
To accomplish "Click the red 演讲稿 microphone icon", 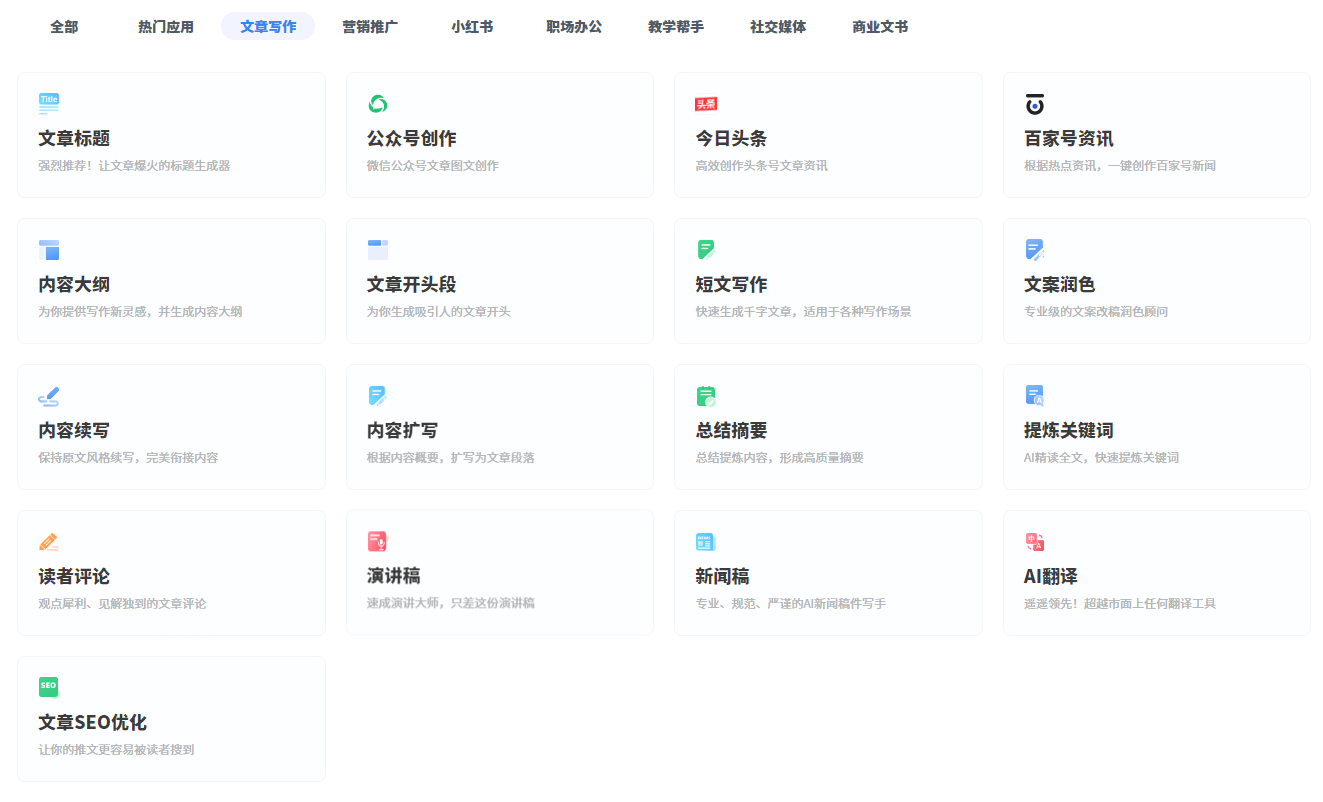I will 378,542.
